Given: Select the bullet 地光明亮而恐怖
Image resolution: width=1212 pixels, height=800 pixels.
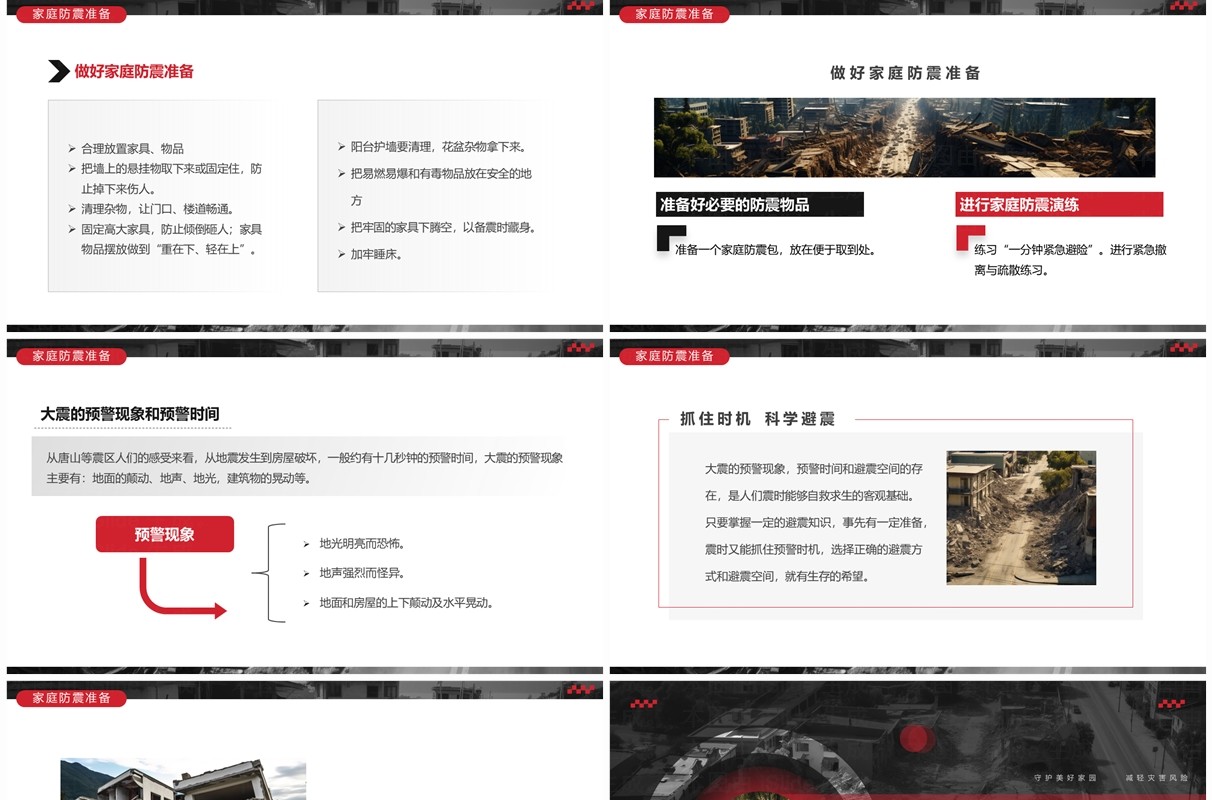Looking at the screenshot, I should 362,544.
